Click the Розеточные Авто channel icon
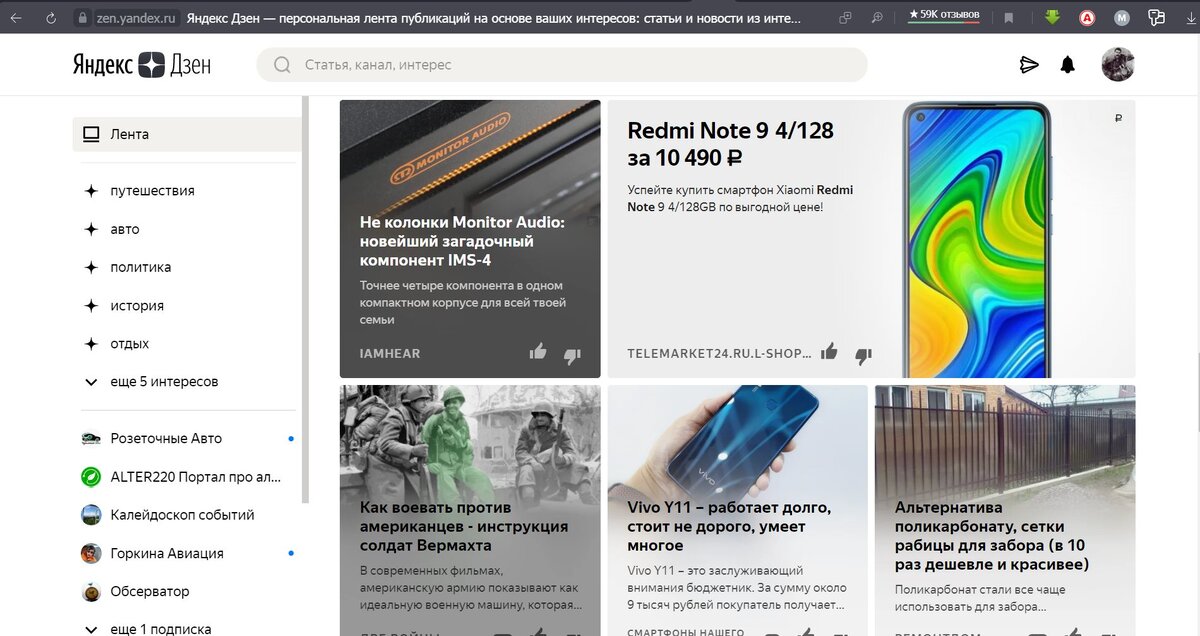The width and height of the screenshot is (1200, 636). (x=91, y=438)
